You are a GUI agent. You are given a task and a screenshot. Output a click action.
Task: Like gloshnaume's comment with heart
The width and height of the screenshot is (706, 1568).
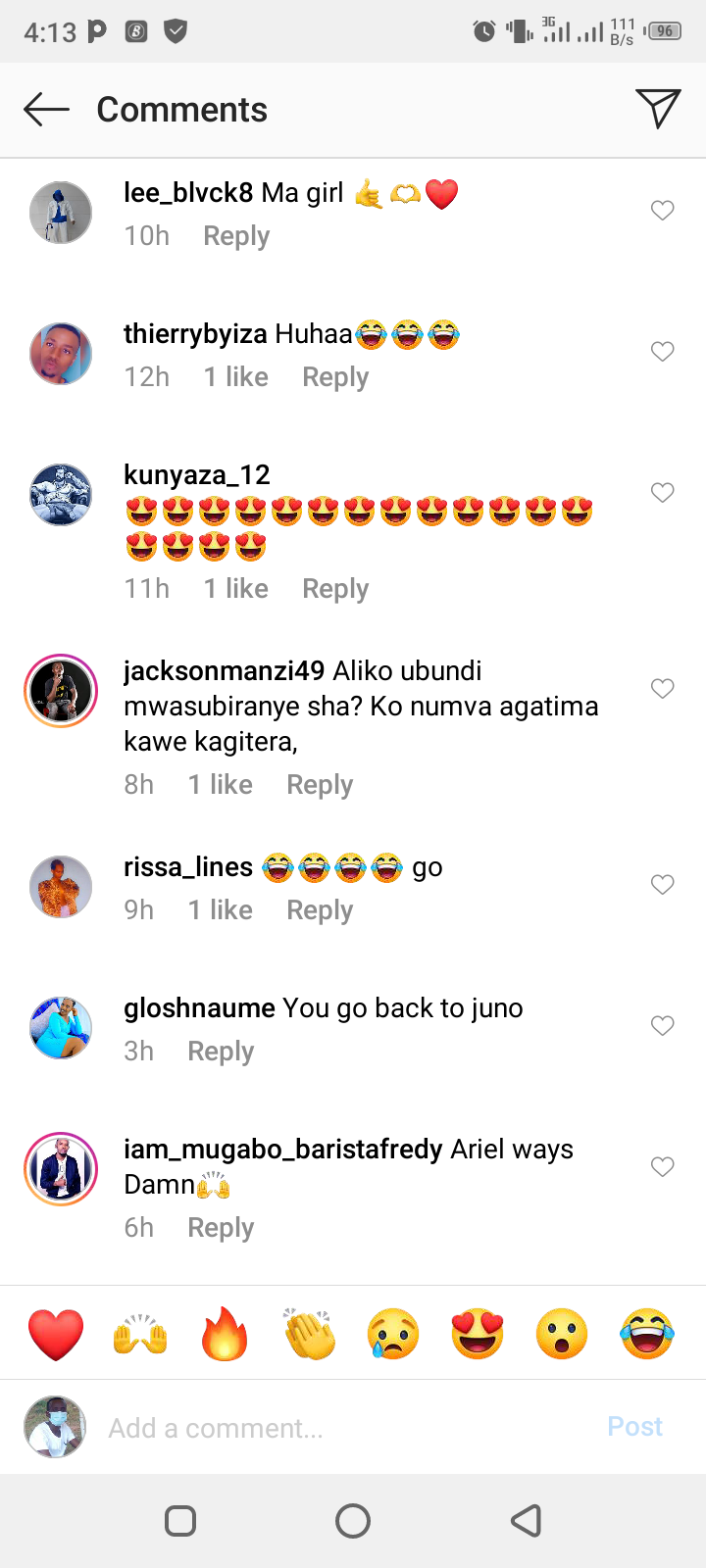tap(663, 1025)
